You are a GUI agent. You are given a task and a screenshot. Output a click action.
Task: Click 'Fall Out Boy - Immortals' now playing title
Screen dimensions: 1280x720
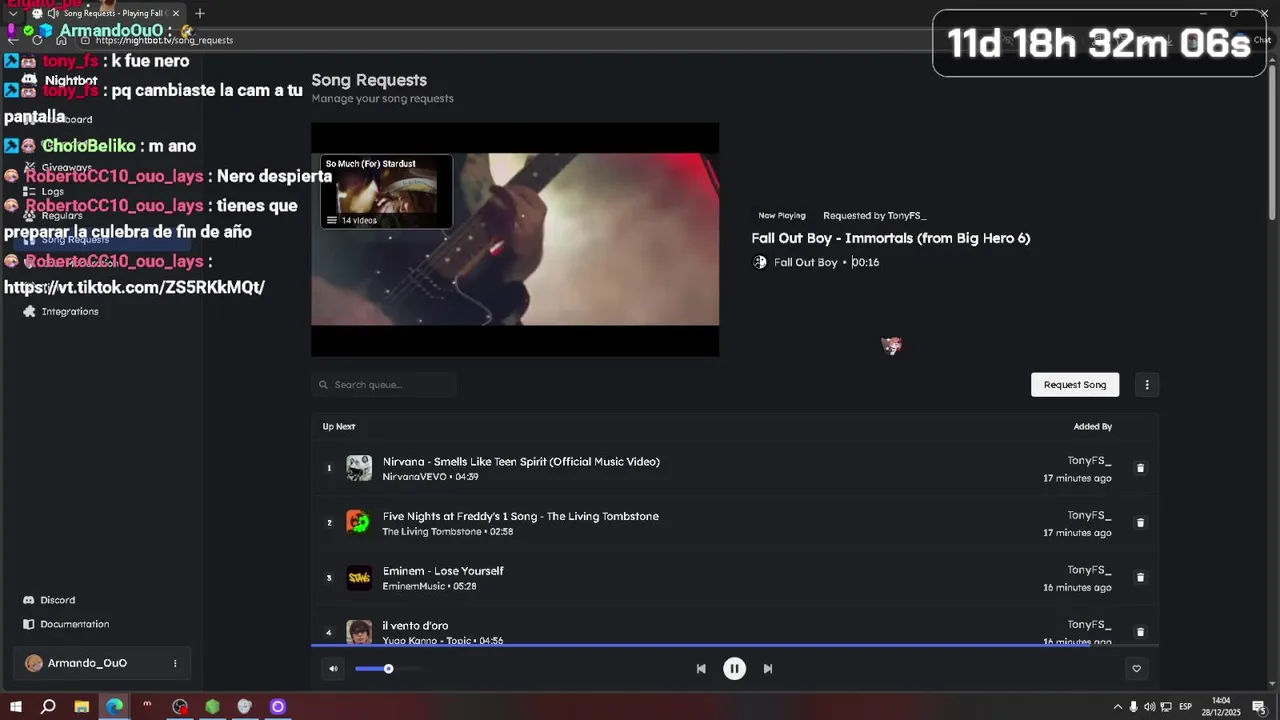[890, 238]
